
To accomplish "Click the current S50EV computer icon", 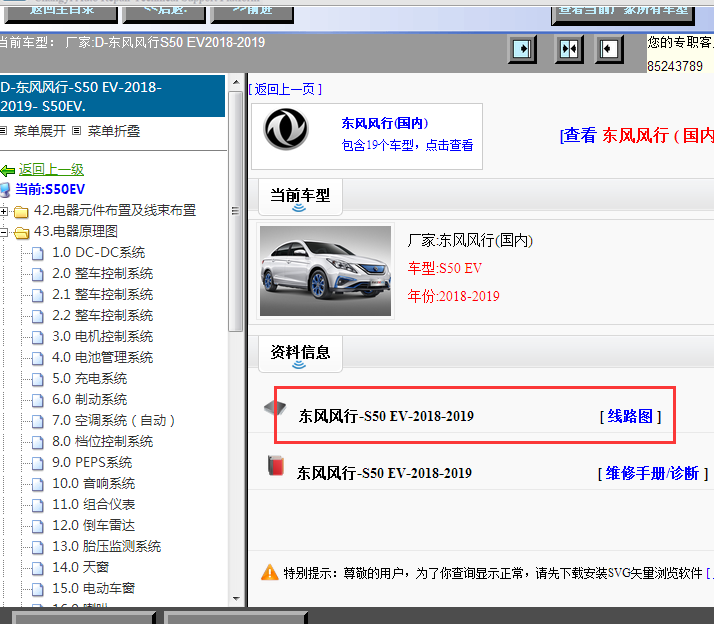I will pyautogui.click(x=5, y=189).
